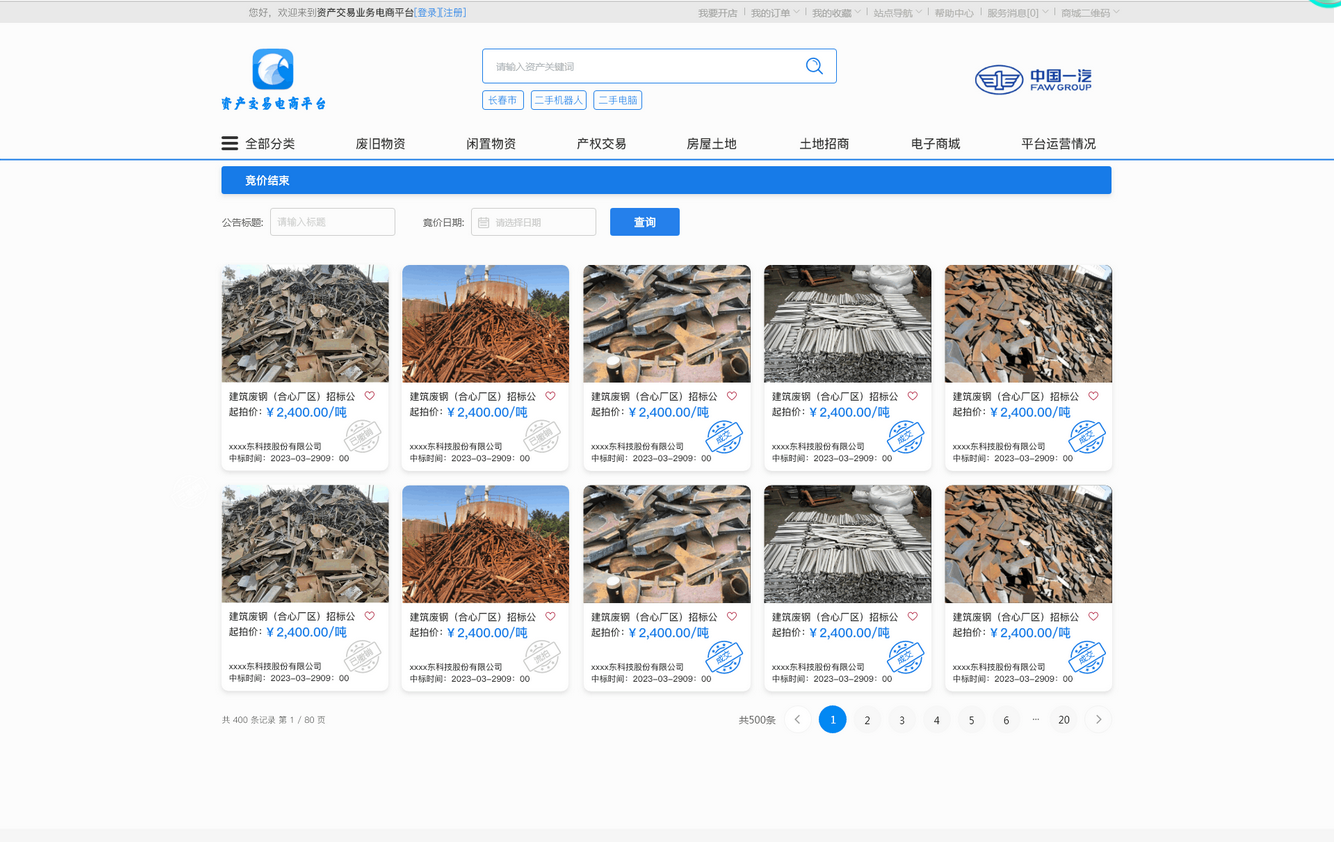Open top-row silver aluminum bars thumbnail
1341x842 pixels.
(x=847, y=323)
